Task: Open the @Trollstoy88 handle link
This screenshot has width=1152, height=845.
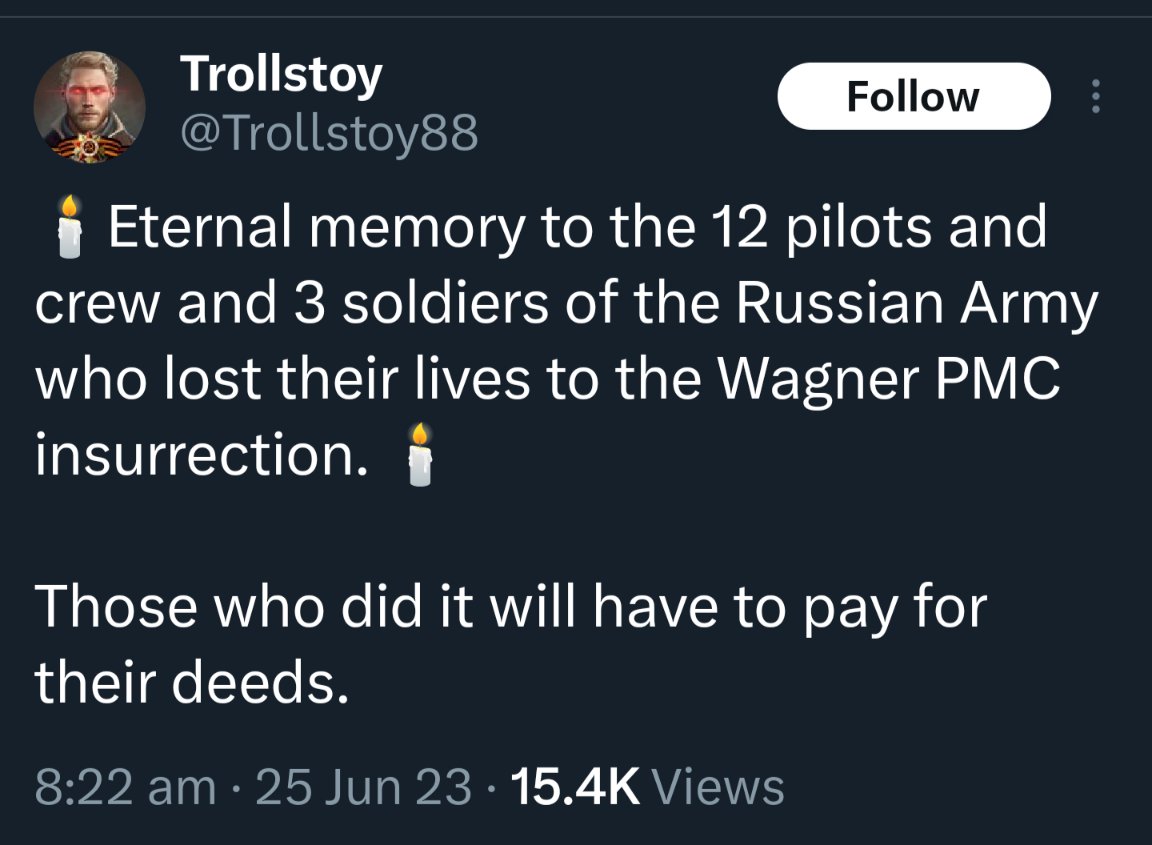Action: point(329,134)
